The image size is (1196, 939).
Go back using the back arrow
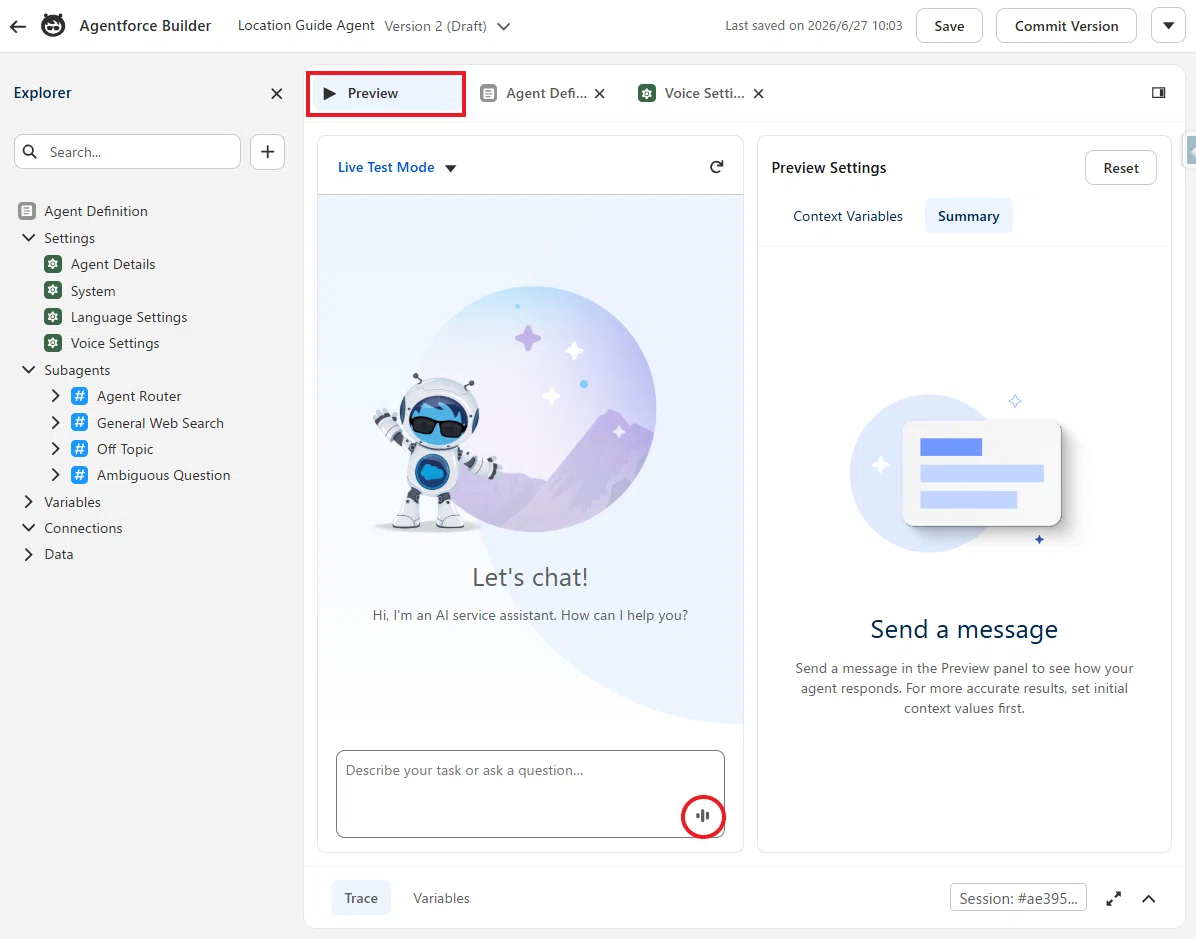tap(18, 26)
